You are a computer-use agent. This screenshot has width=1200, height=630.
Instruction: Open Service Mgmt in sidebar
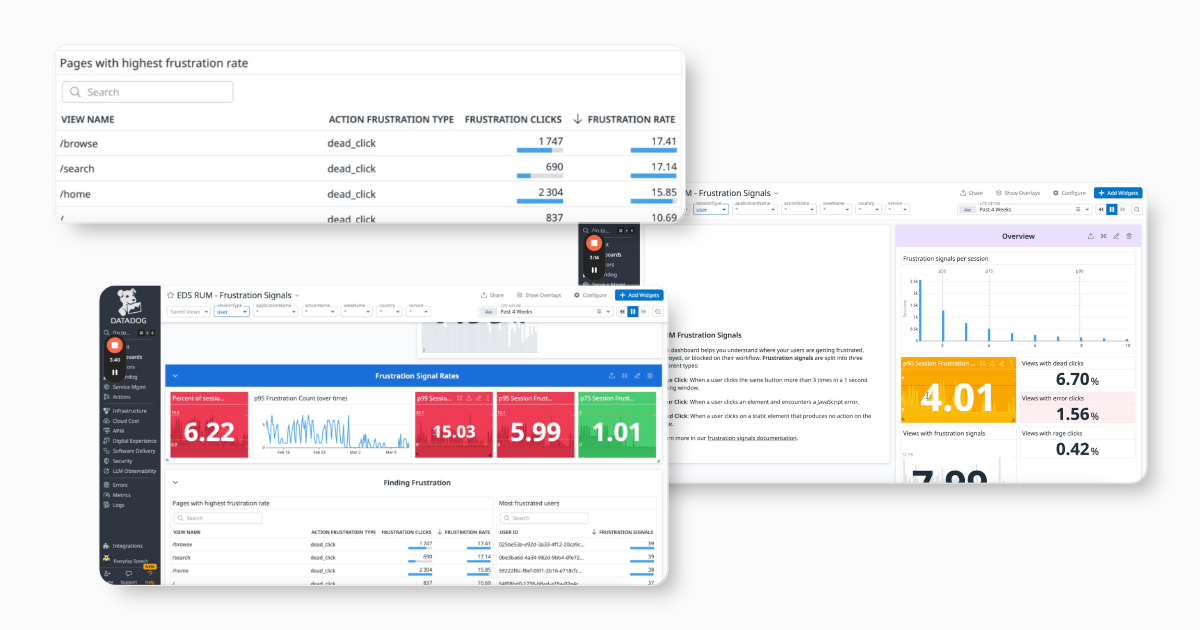125,387
